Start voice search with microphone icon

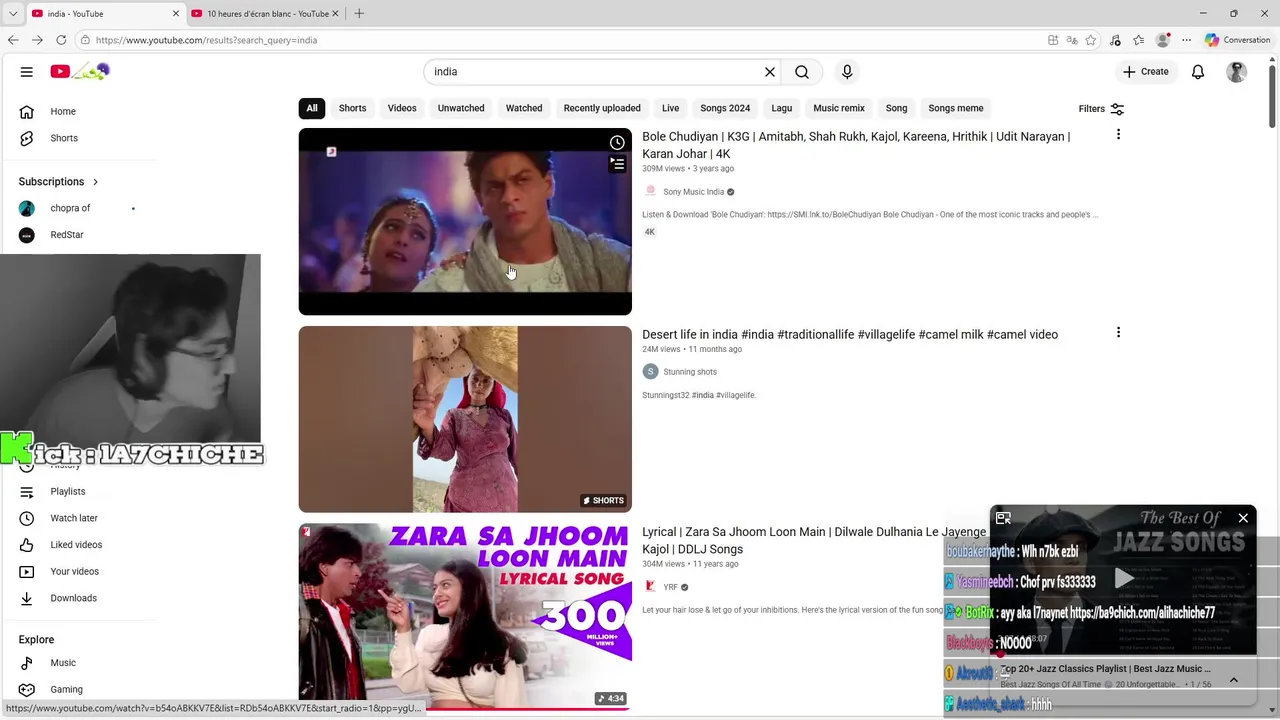coord(847,72)
